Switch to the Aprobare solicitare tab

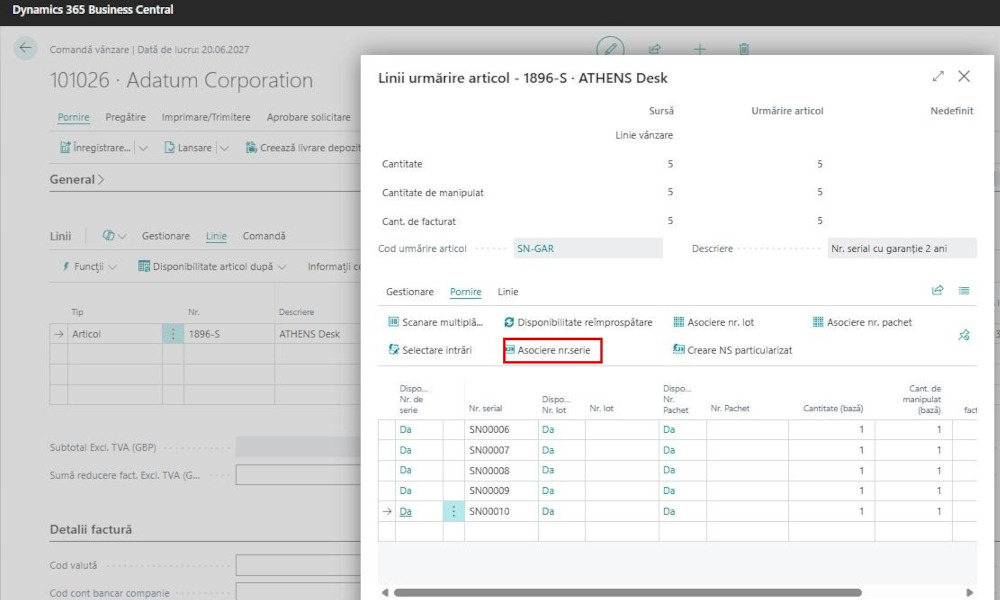pos(309,117)
